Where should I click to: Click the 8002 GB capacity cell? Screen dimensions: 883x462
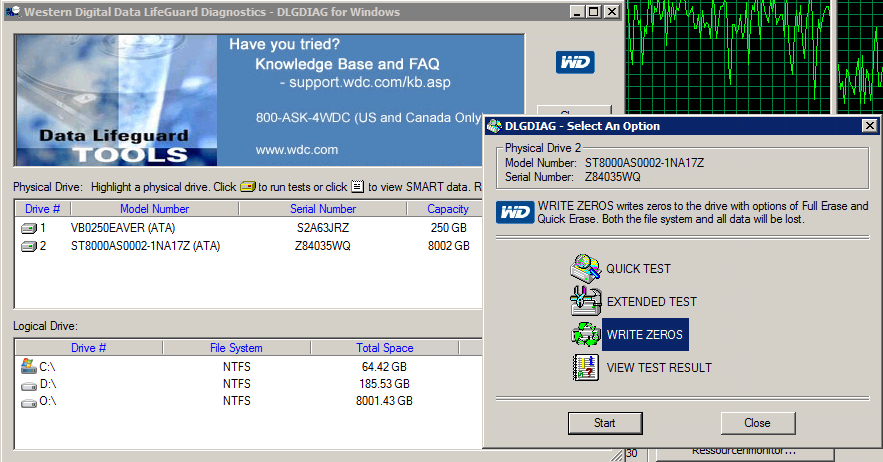click(x=448, y=246)
